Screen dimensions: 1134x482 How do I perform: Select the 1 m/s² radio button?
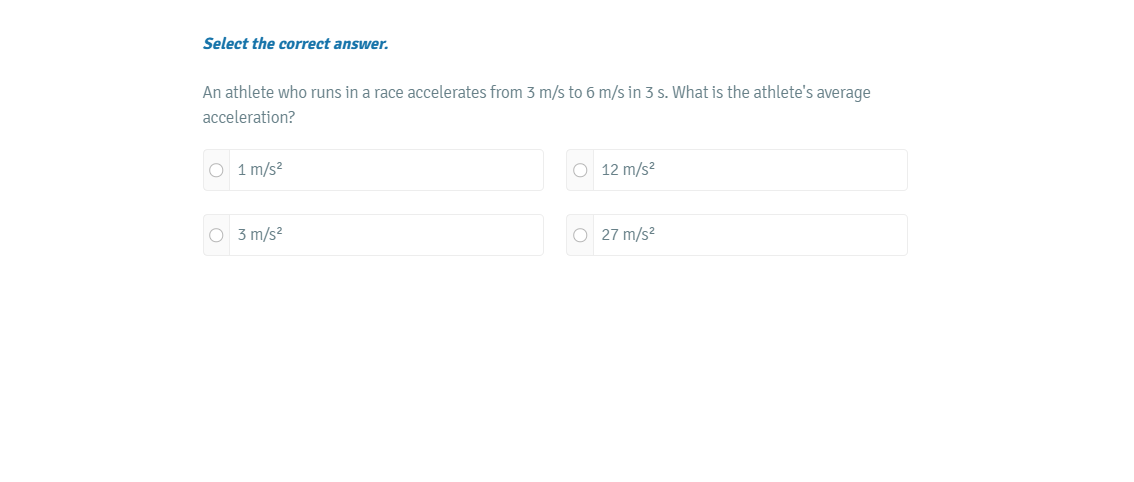pos(216,170)
